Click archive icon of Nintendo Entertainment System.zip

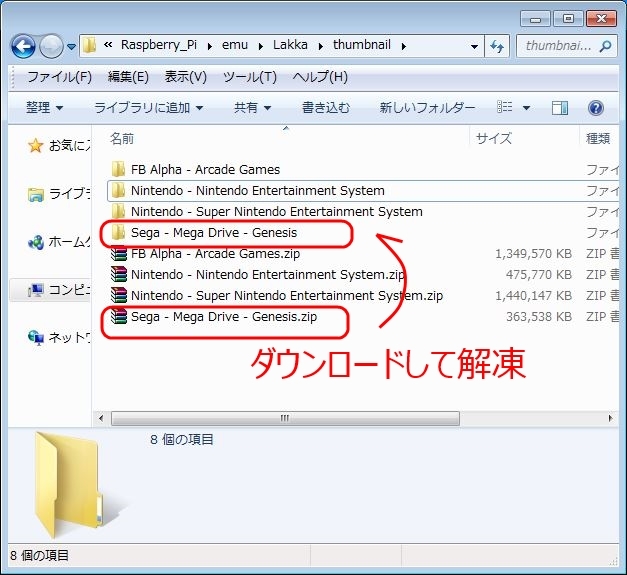[119, 275]
